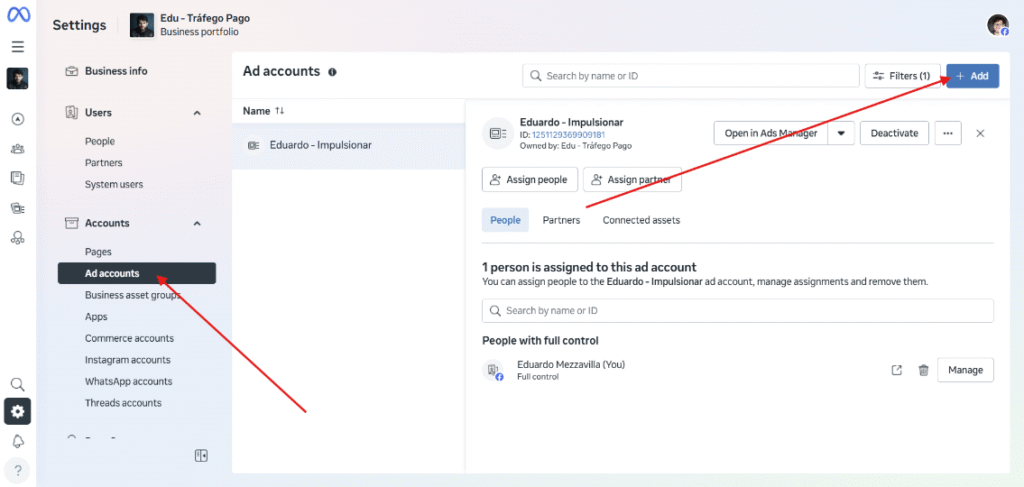
Task: Switch to the Partners tab
Action: click(561, 220)
